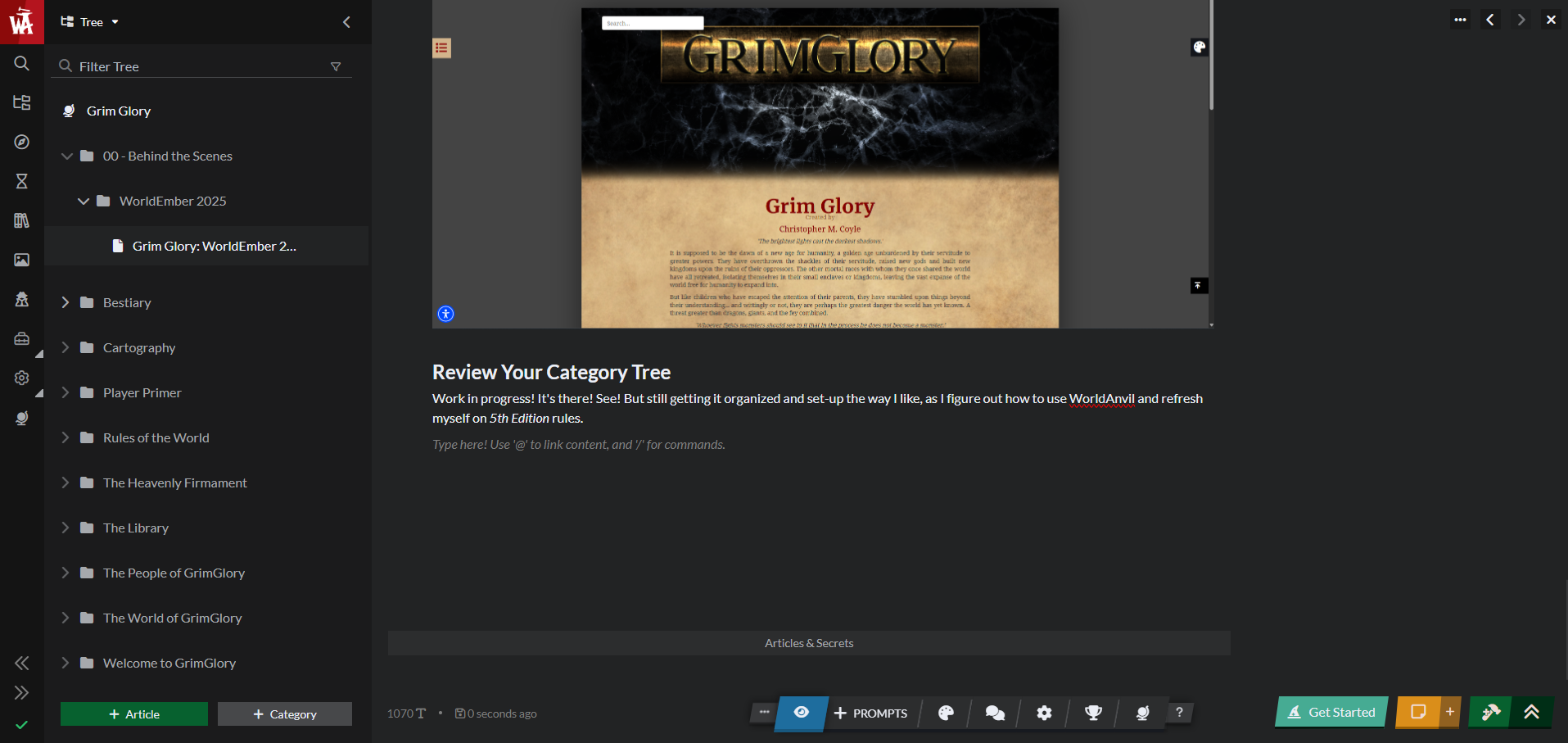The height and width of the screenshot is (743, 1568).
Task: Click the green + Article button
Action: [134, 714]
